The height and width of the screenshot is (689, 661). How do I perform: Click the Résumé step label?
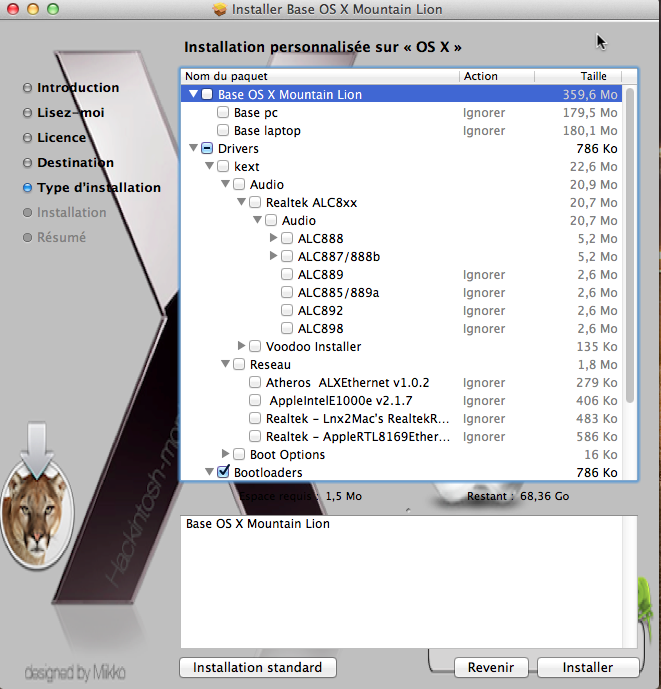(62, 237)
